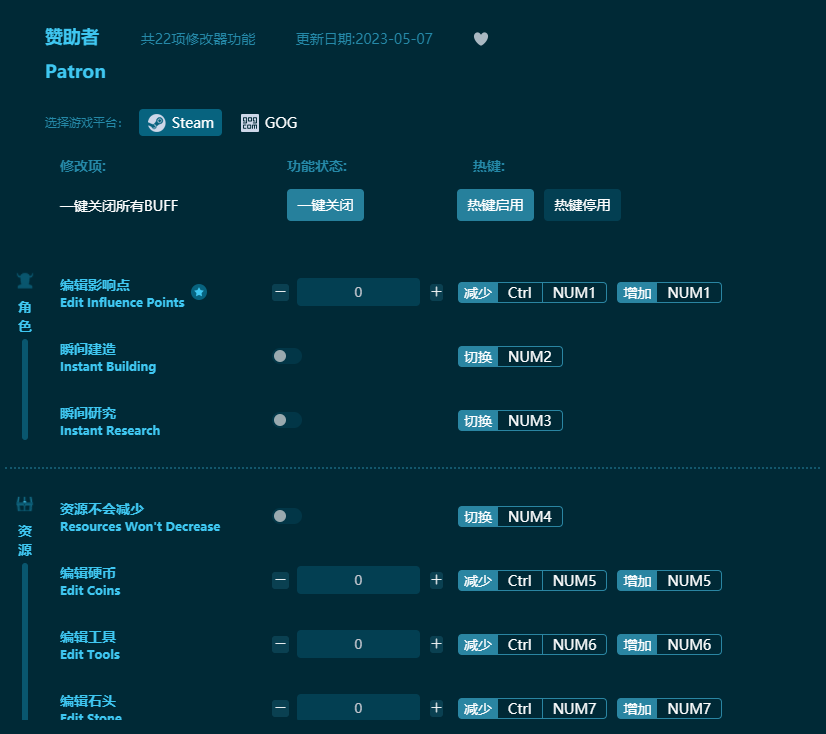
Task: Click the 一键关闭 close-all-buffs button
Action: [x=325, y=204]
